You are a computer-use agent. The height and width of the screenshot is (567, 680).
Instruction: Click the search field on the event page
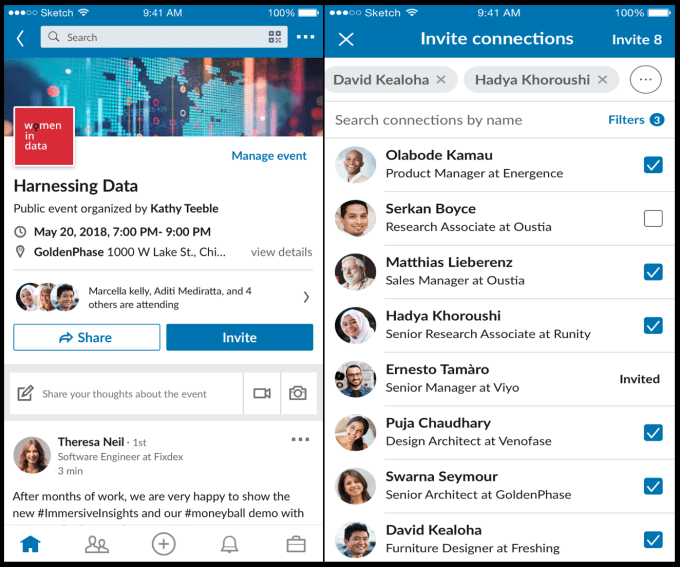coord(164,37)
